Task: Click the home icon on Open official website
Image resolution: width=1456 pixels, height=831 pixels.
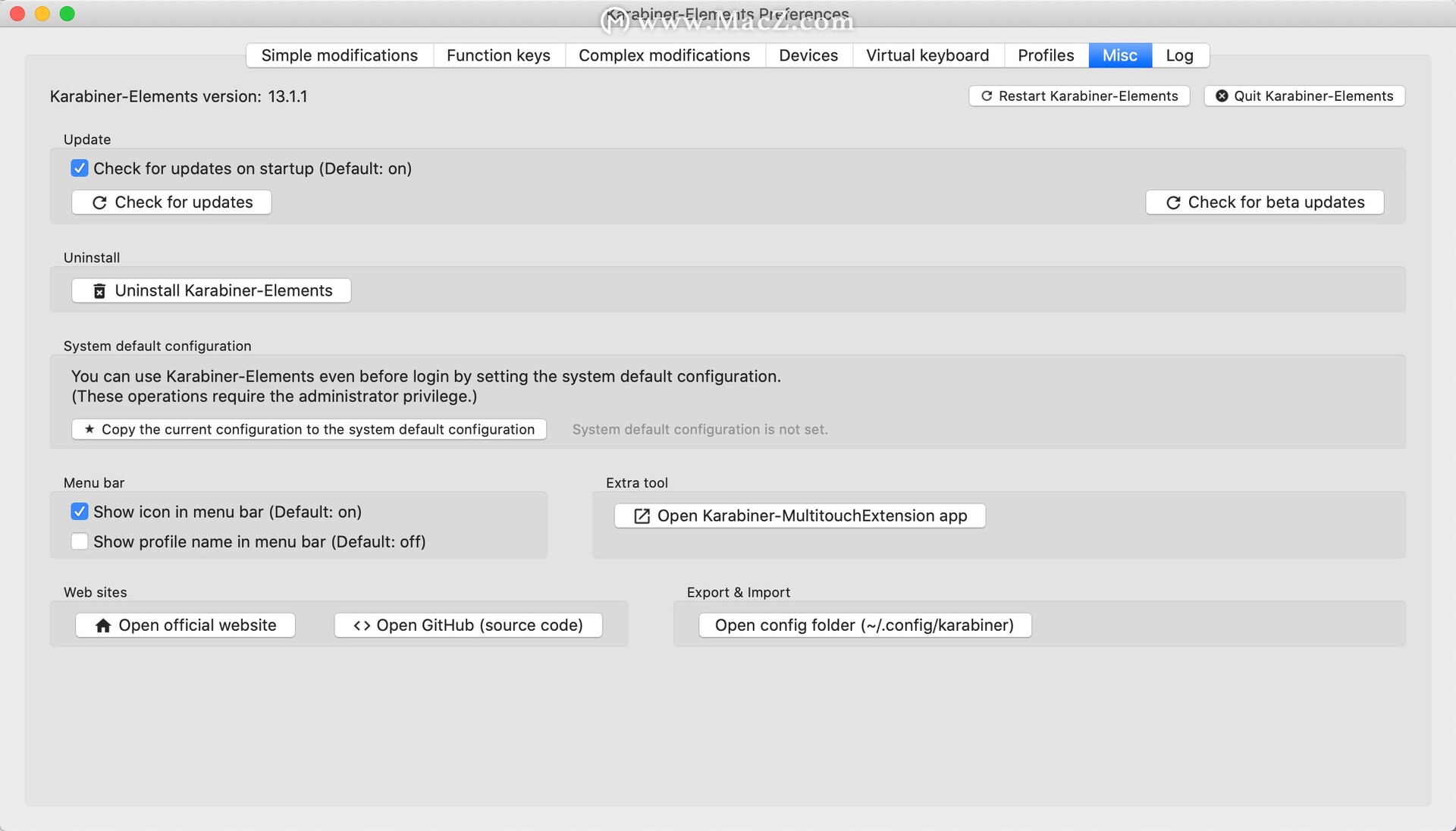Action: [x=103, y=626]
